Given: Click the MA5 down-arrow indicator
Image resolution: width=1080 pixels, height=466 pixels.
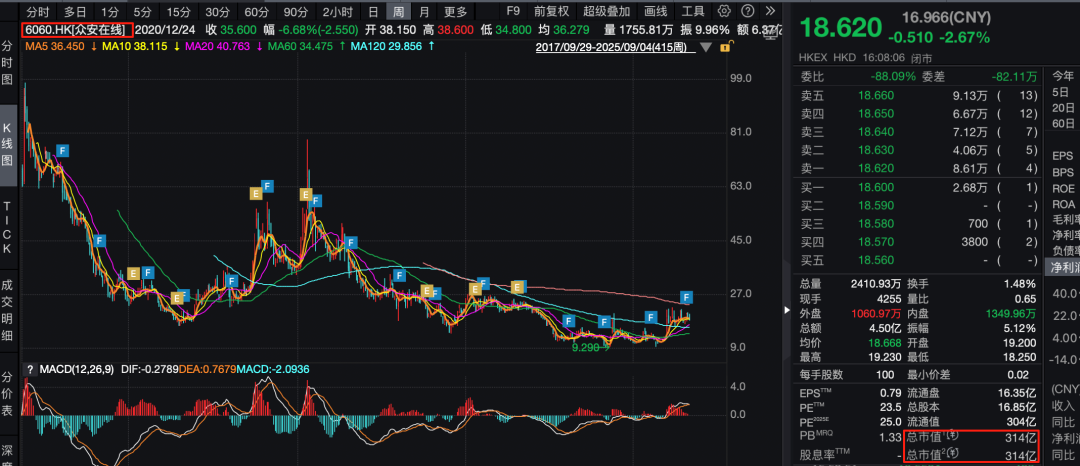Looking at the screenshot, I should point(93,46).
